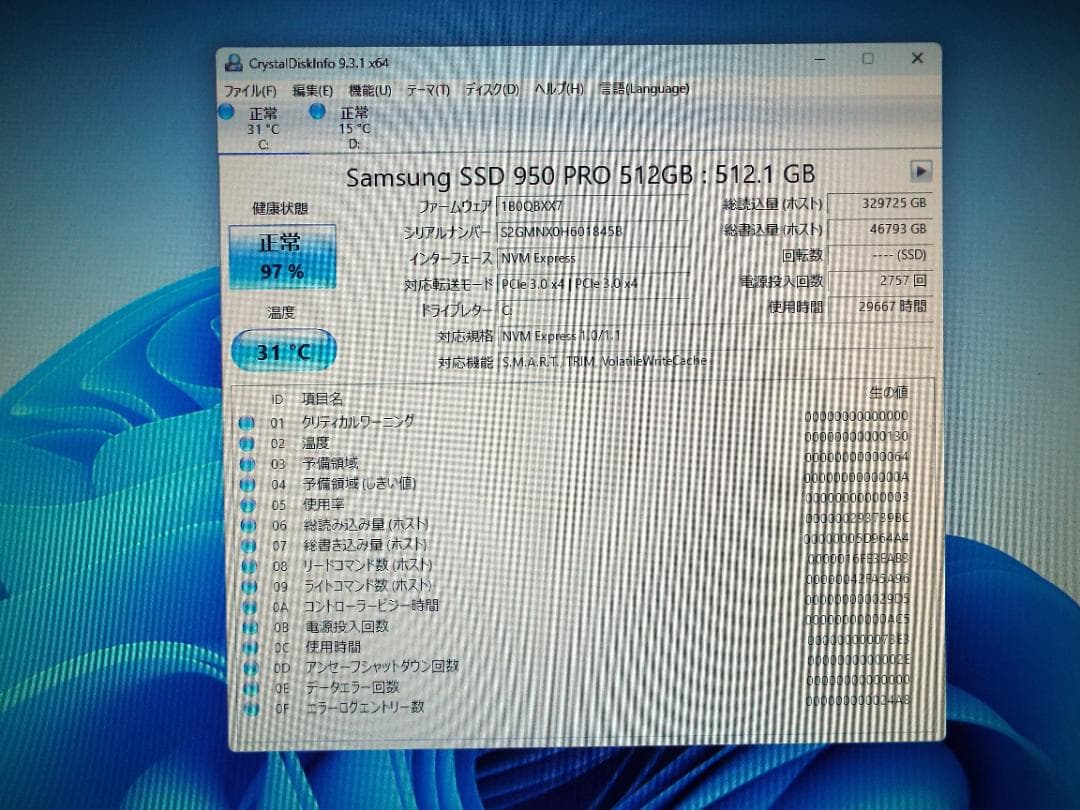Click the 31°C temperature indicator

click(283, 351)
